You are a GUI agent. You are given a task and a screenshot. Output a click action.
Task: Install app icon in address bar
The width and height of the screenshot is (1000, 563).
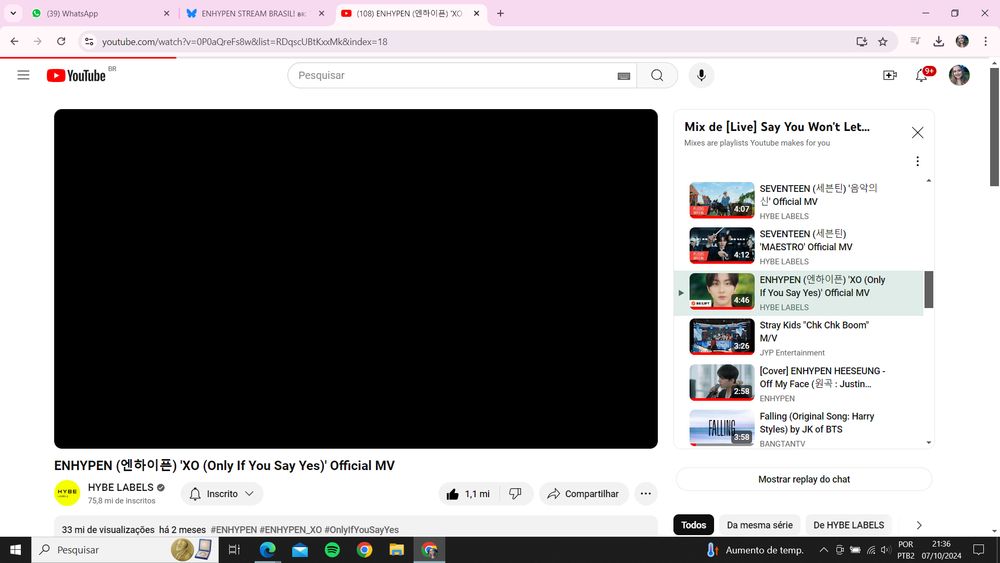(862, 41)
